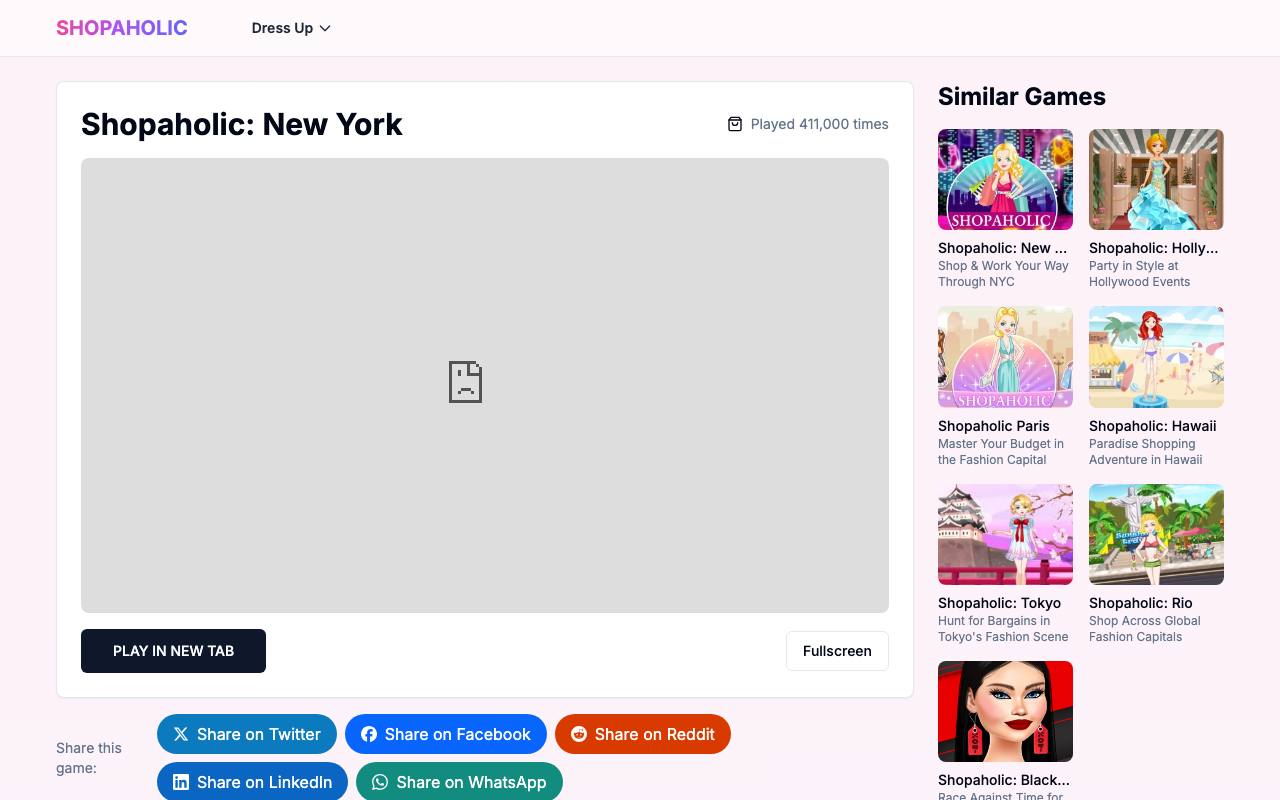1280x800 pixels.
Task: Click 'Hunt for Bargains in Tokyo's Fashion Scene' text
Action: (x=1003, y=629)
